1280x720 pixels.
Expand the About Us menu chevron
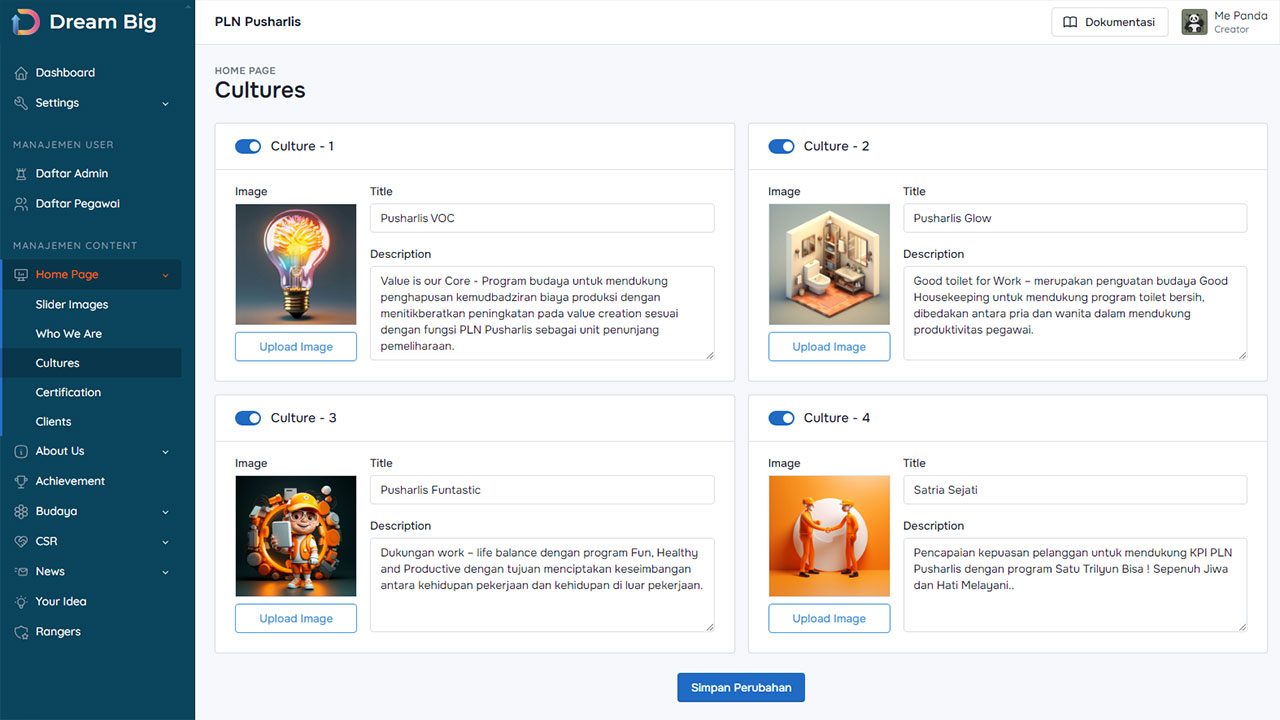point(166,452)
